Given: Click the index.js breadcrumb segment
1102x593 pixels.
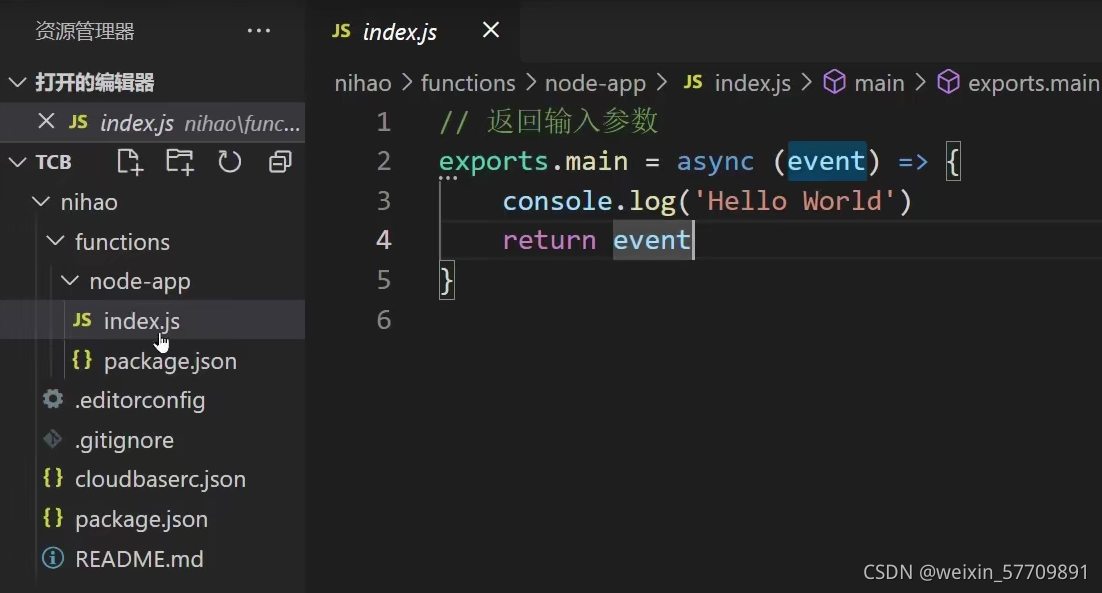Looking at the screenshot, I should [753, 84].
